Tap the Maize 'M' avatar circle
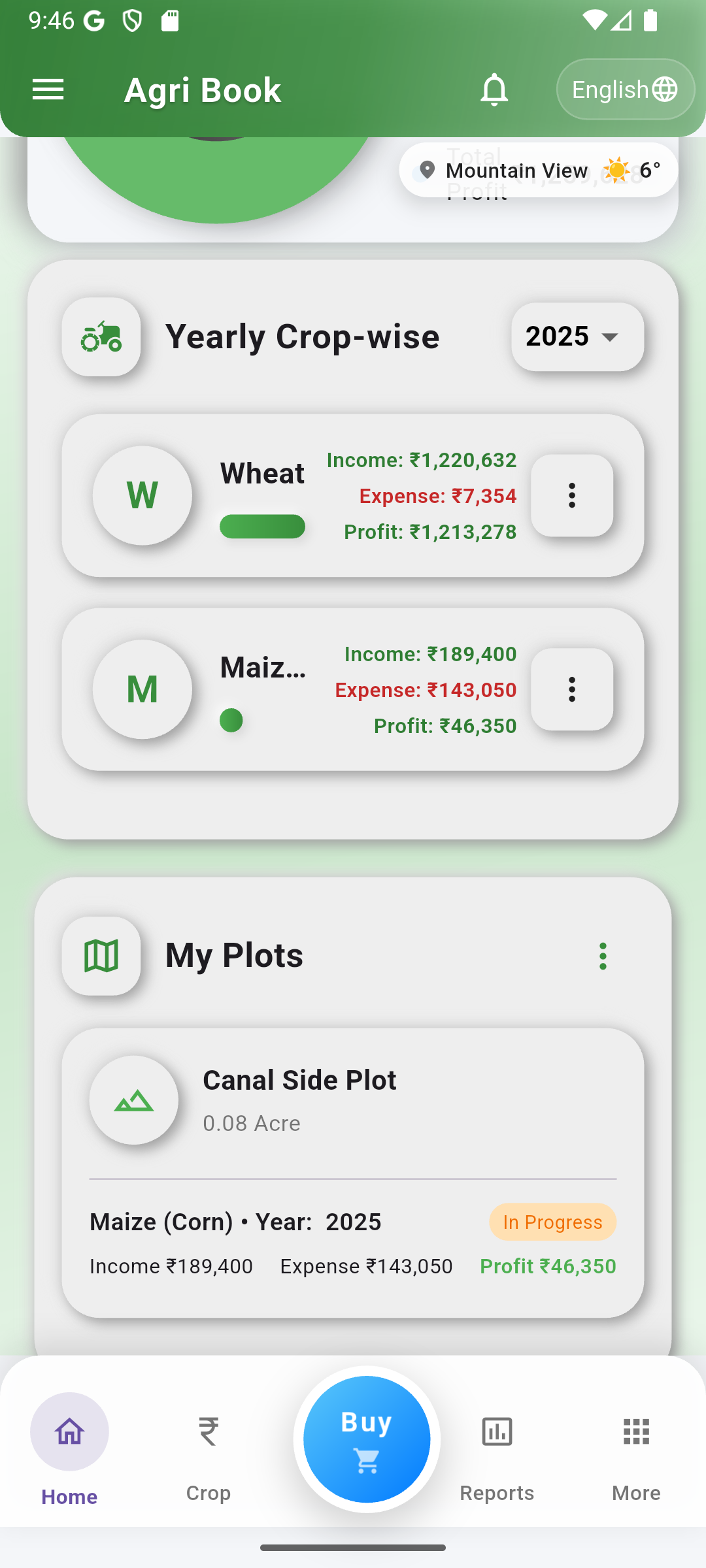 point(143,689)
